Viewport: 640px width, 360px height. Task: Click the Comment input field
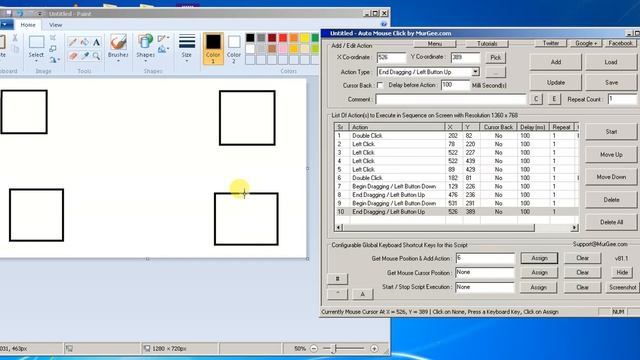[x=451, y=99]
